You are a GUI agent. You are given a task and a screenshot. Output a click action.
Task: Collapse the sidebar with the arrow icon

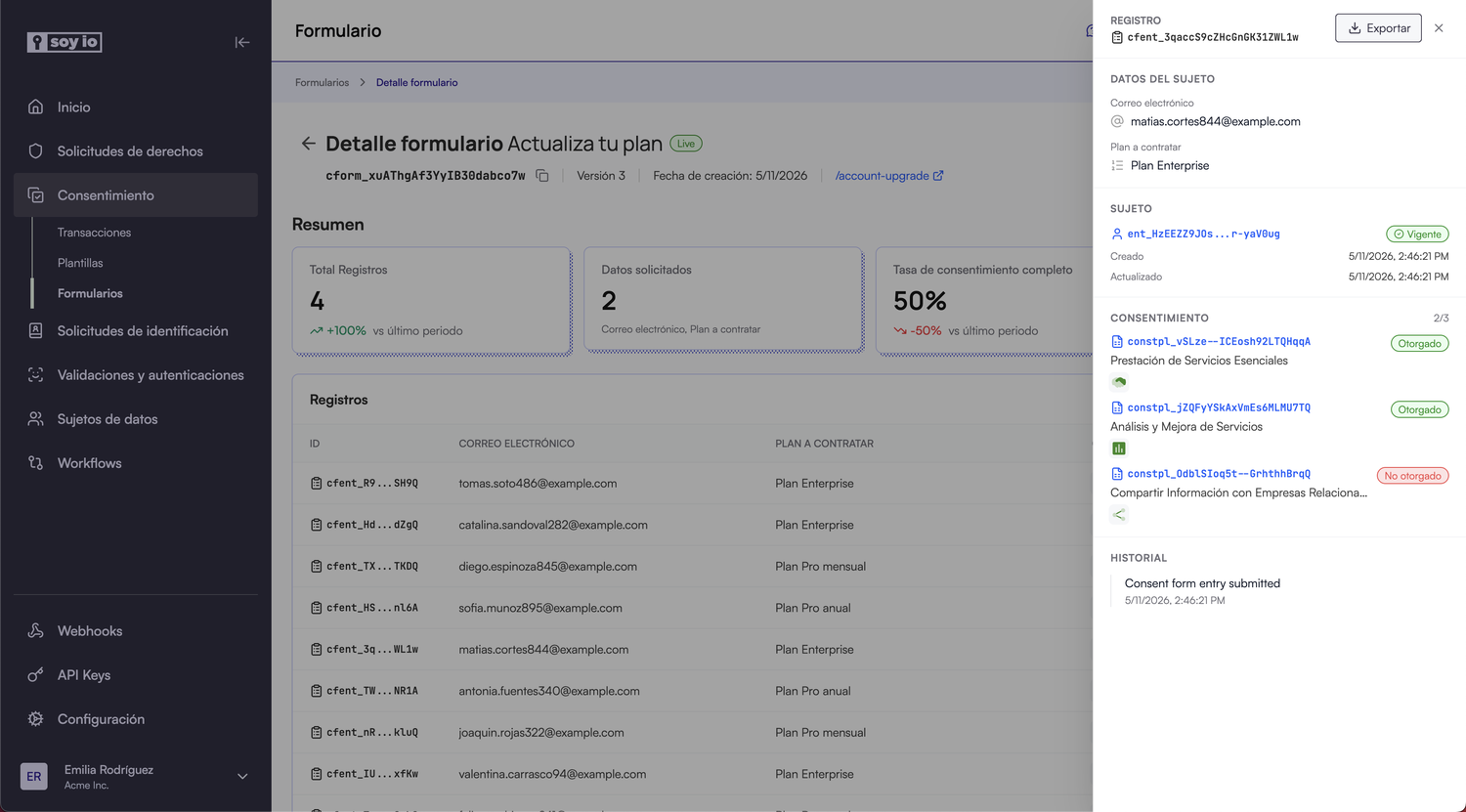242,42
